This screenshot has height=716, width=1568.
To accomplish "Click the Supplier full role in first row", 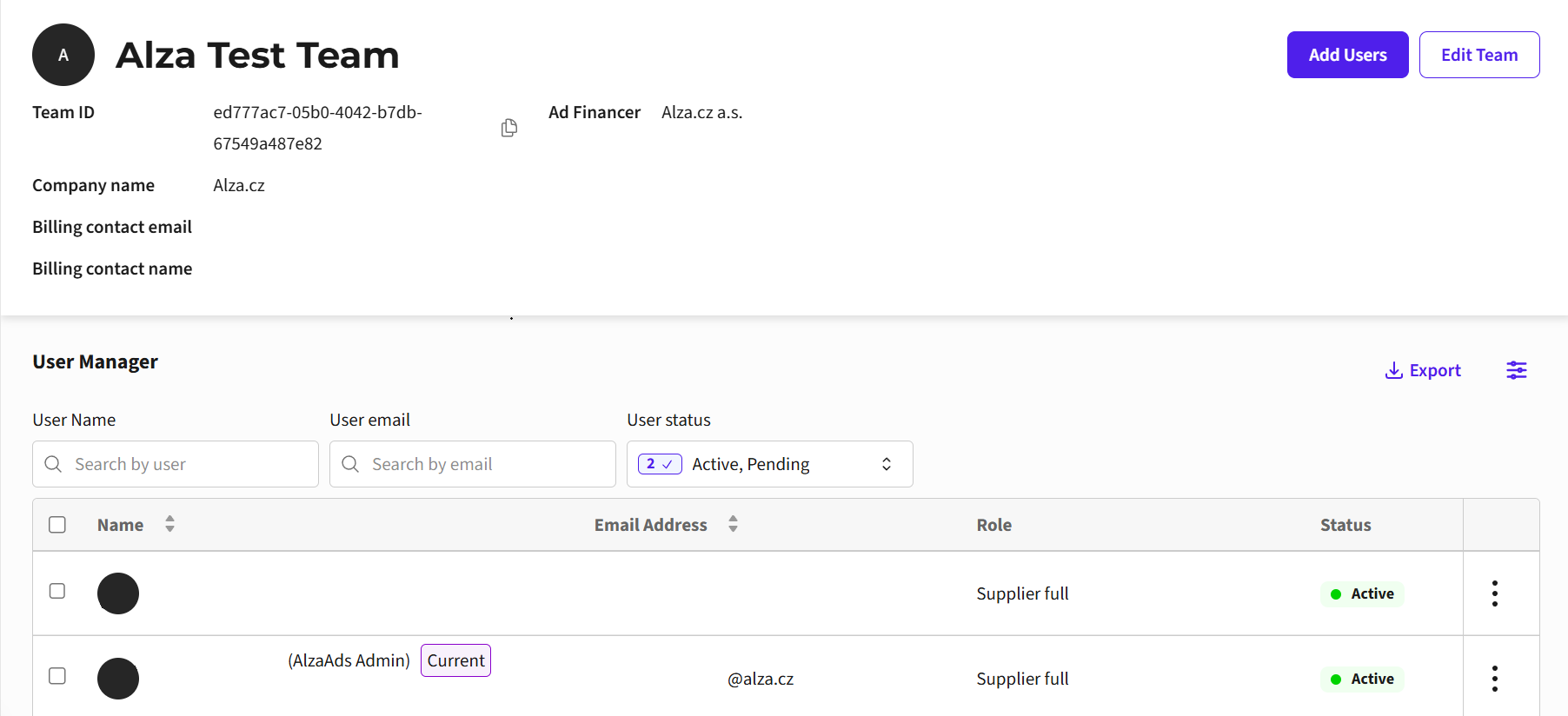I will pyautogui.click(x=1022, y=593).
